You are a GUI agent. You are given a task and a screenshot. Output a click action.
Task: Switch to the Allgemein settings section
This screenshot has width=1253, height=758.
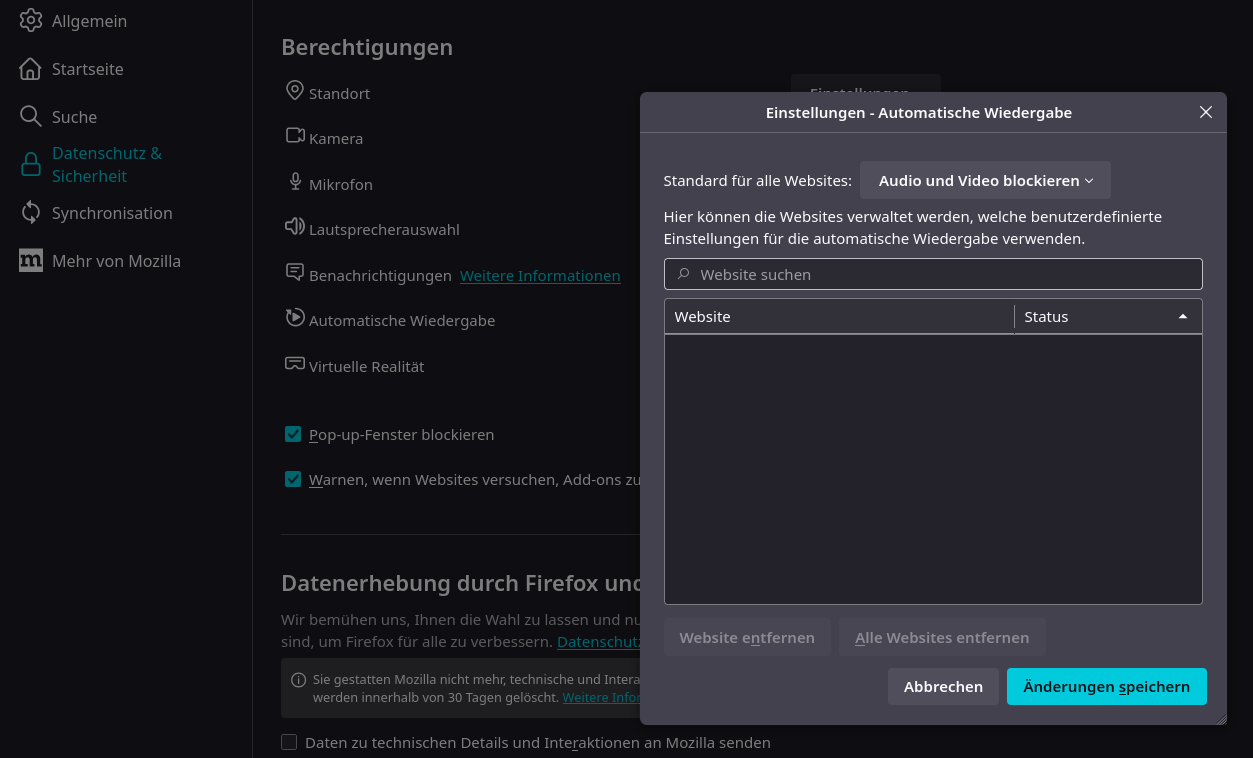(88, 20)
